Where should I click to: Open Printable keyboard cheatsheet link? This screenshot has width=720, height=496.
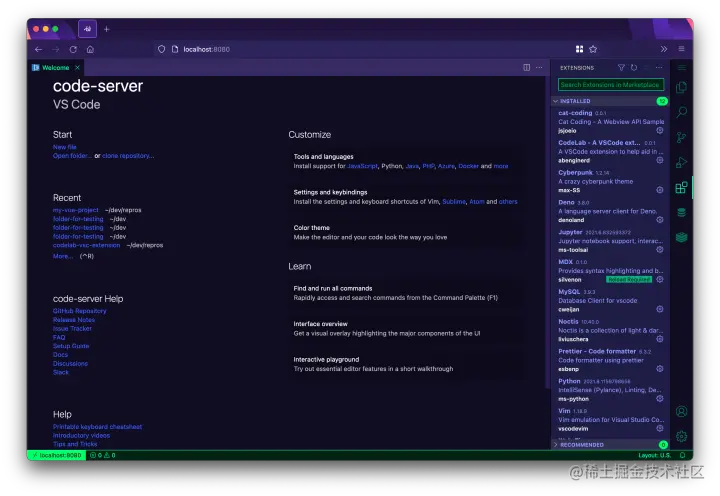pyautogui.click(x=97, y=427)
